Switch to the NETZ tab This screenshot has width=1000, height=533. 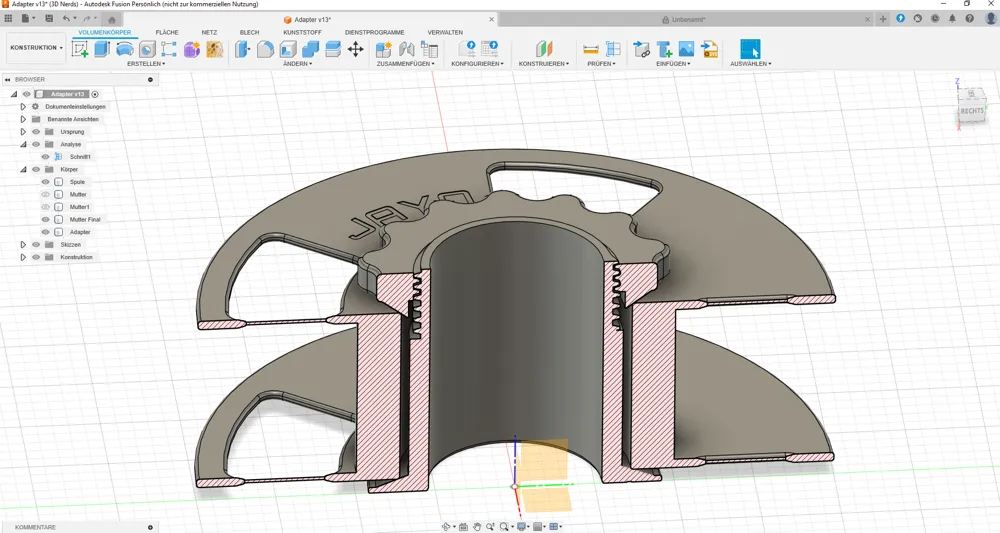[209, 33]
